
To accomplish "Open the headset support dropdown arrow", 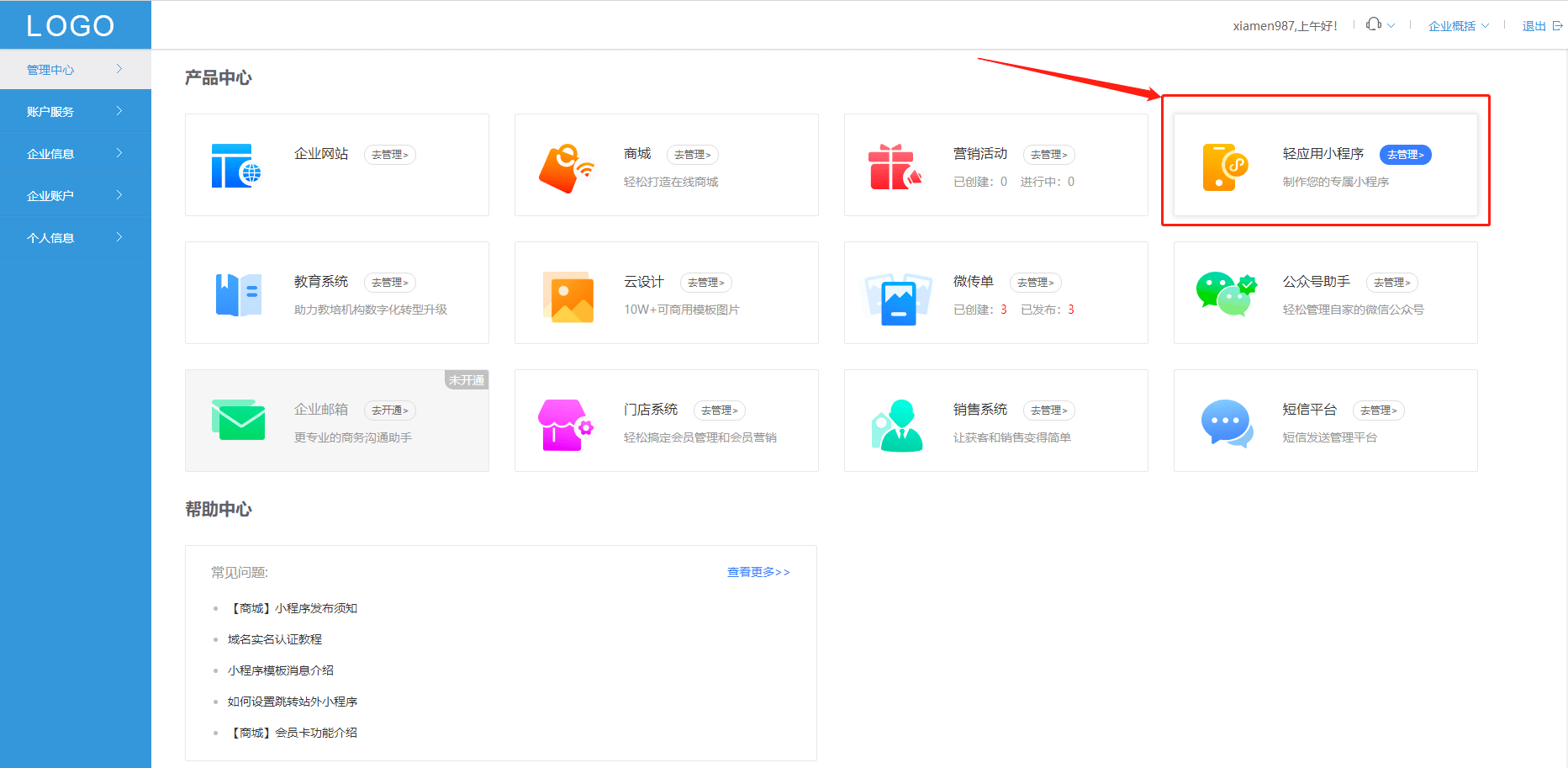I will [x=1391, y=25].
